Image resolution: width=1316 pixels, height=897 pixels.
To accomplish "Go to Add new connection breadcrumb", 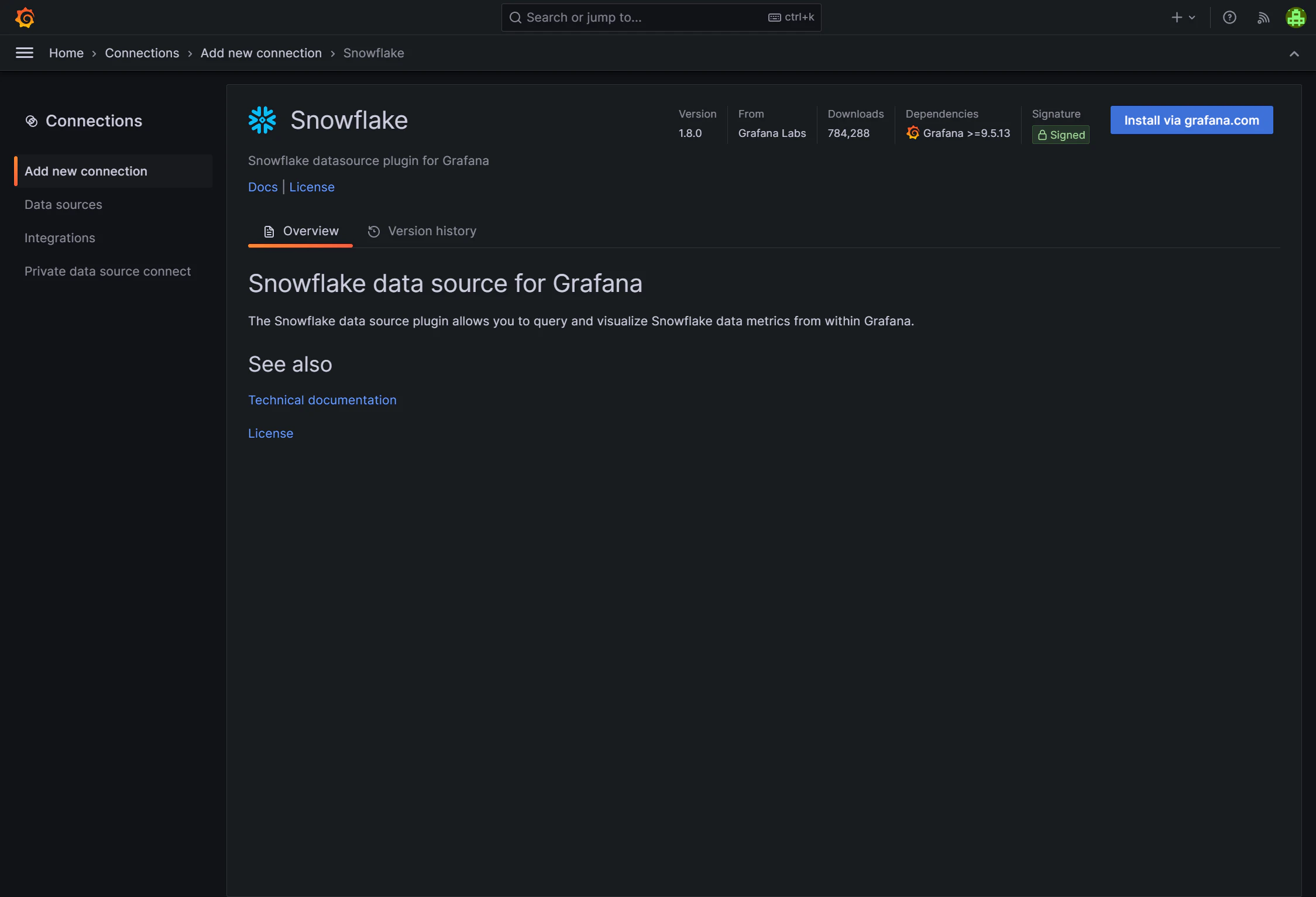I will click(261, 53).
